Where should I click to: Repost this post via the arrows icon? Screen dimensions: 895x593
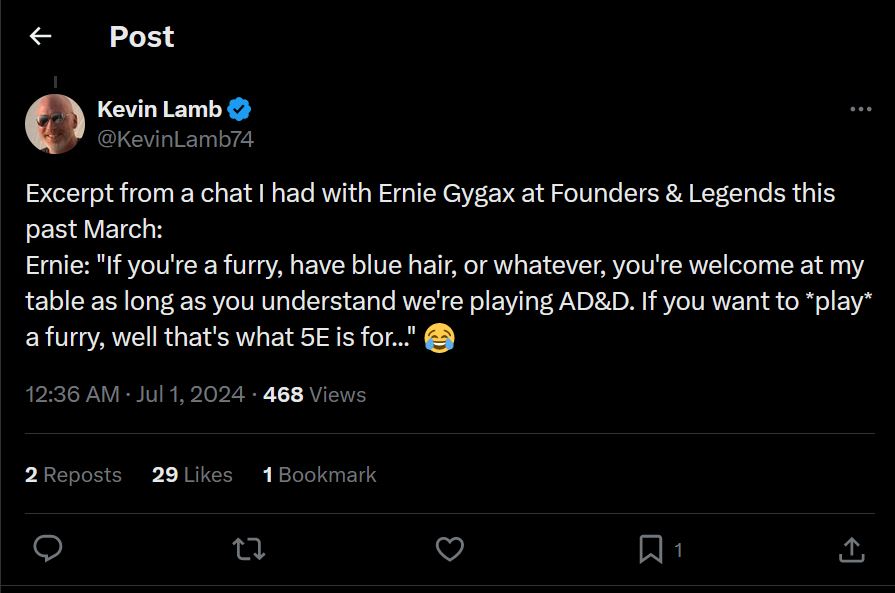249,548
